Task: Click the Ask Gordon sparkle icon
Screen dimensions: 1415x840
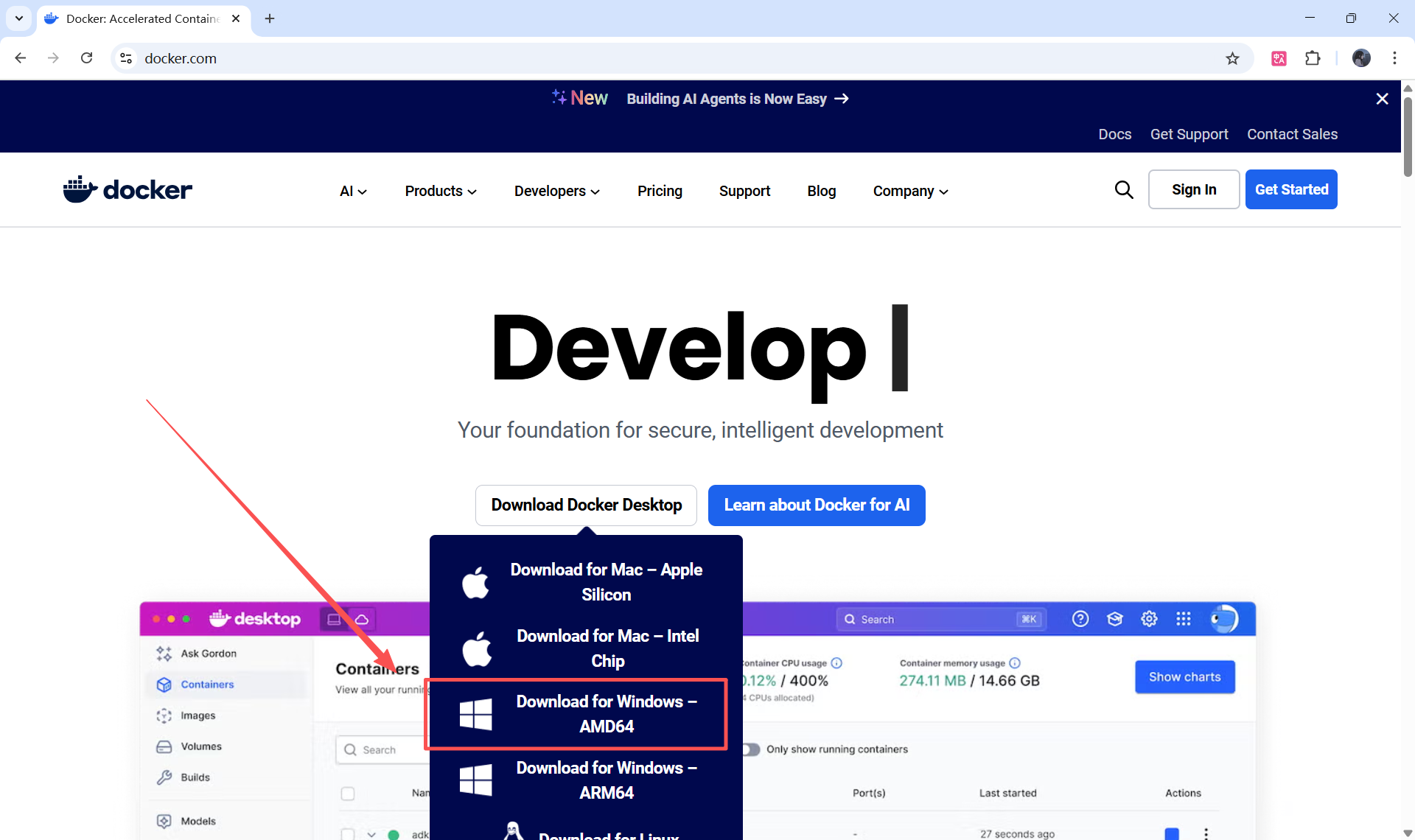Action: tap(164, 654)
